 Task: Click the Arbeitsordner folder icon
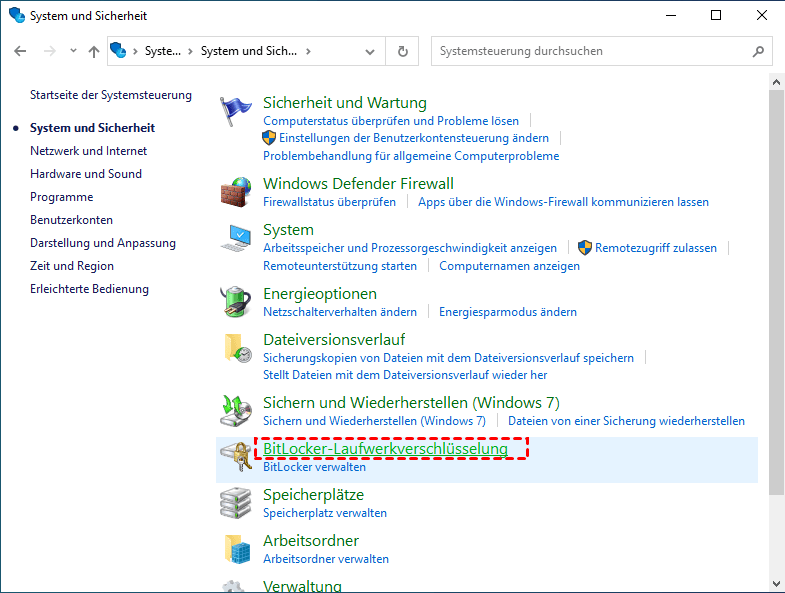pyautogui.click(x=237, y=549)
